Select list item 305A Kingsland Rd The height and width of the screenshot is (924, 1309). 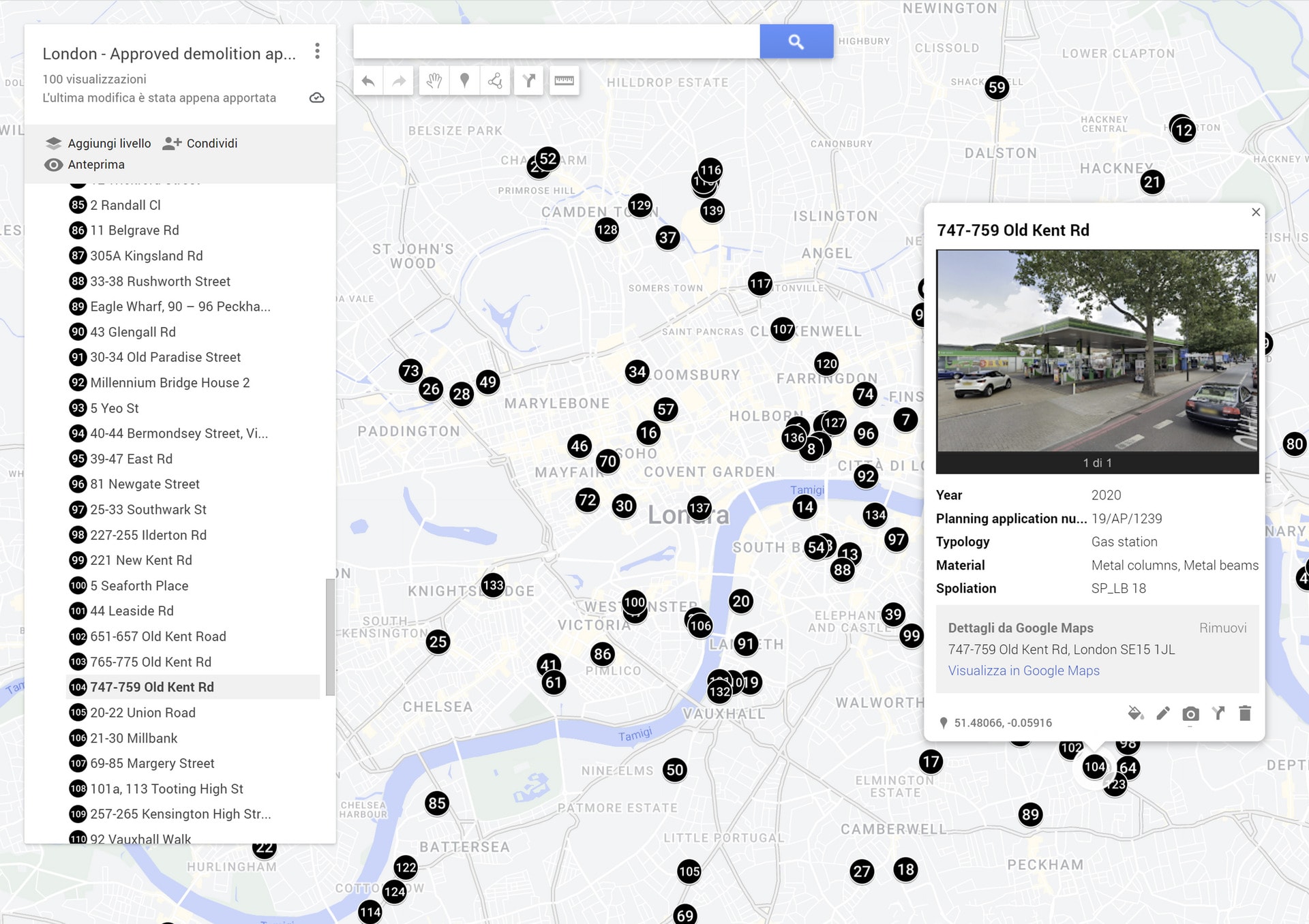[193, 256]
